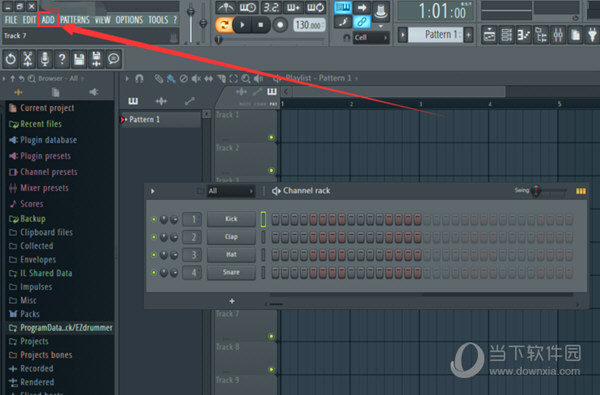Open the Cell snap selector dropdown
This screenshot has height=395, width=600.
tap(370, 38)
